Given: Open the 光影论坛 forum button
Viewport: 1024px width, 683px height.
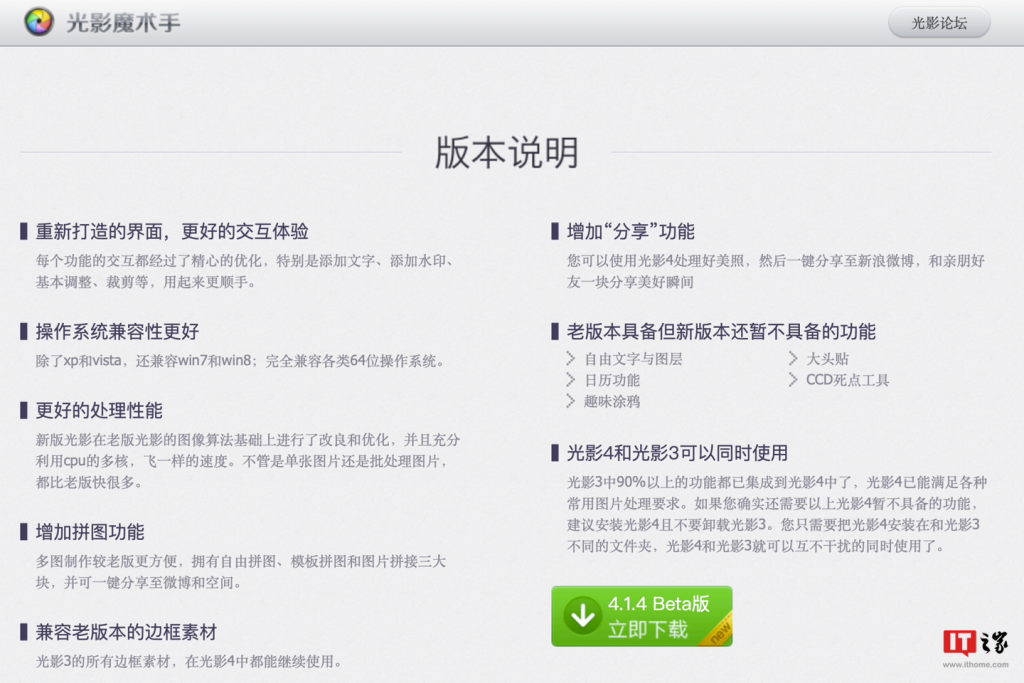Looking at the screenshot, I should pyautogui.click(x=938, y=21).
